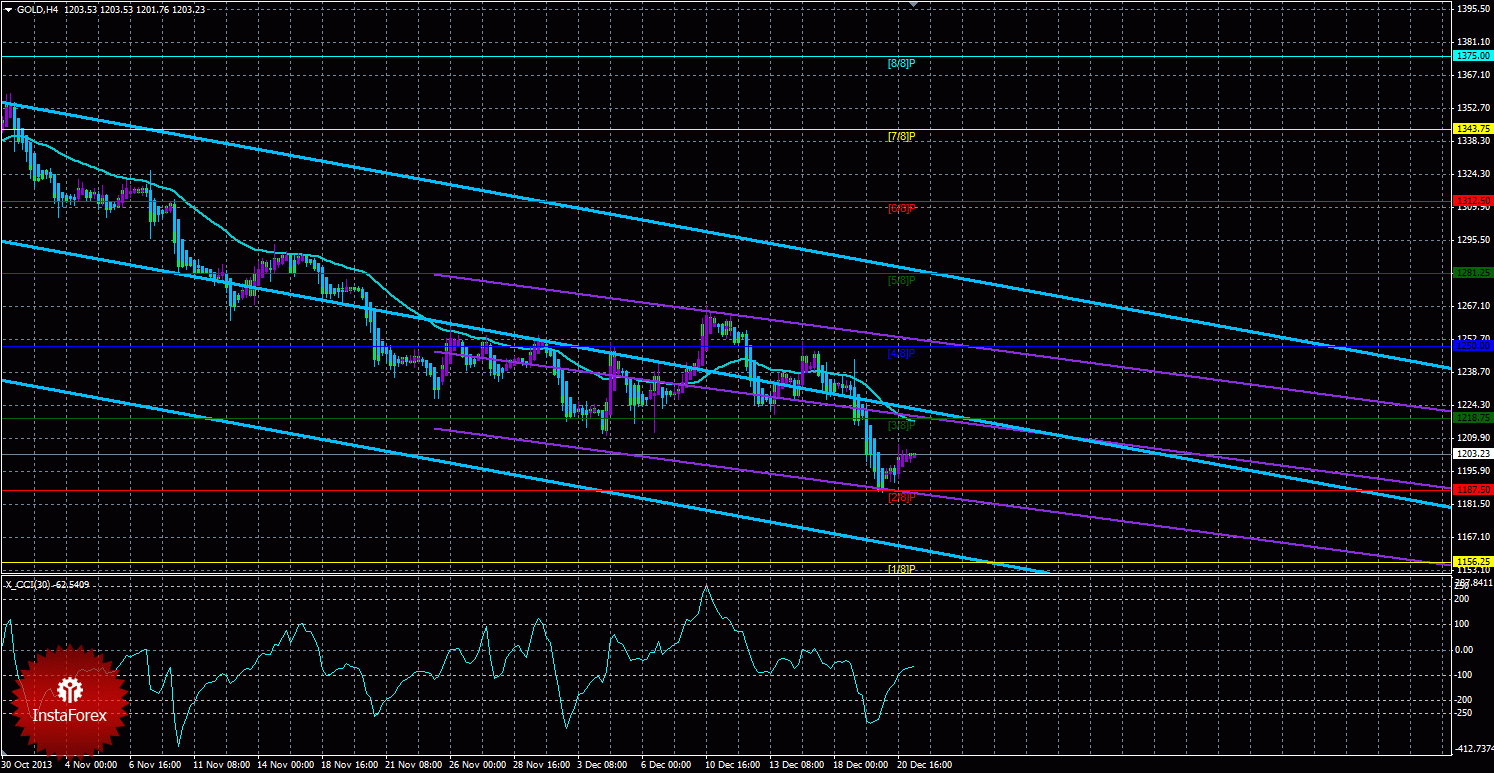The height and width of the screenshot is (773, 1494).
Task: Click the 6 Dec 00:00 time label
Action: pyautogui.click(x=667, y=765)
